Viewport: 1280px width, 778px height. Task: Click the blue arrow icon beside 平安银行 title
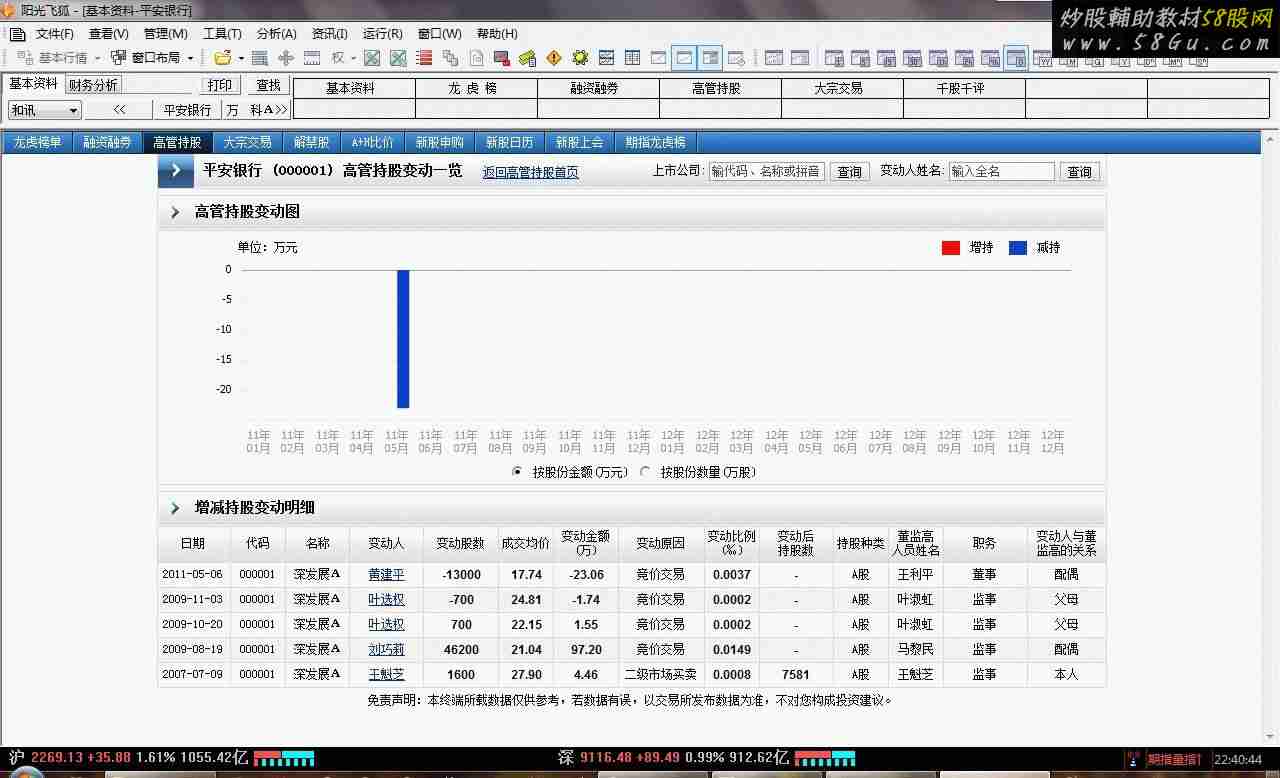tap(176, 171)
